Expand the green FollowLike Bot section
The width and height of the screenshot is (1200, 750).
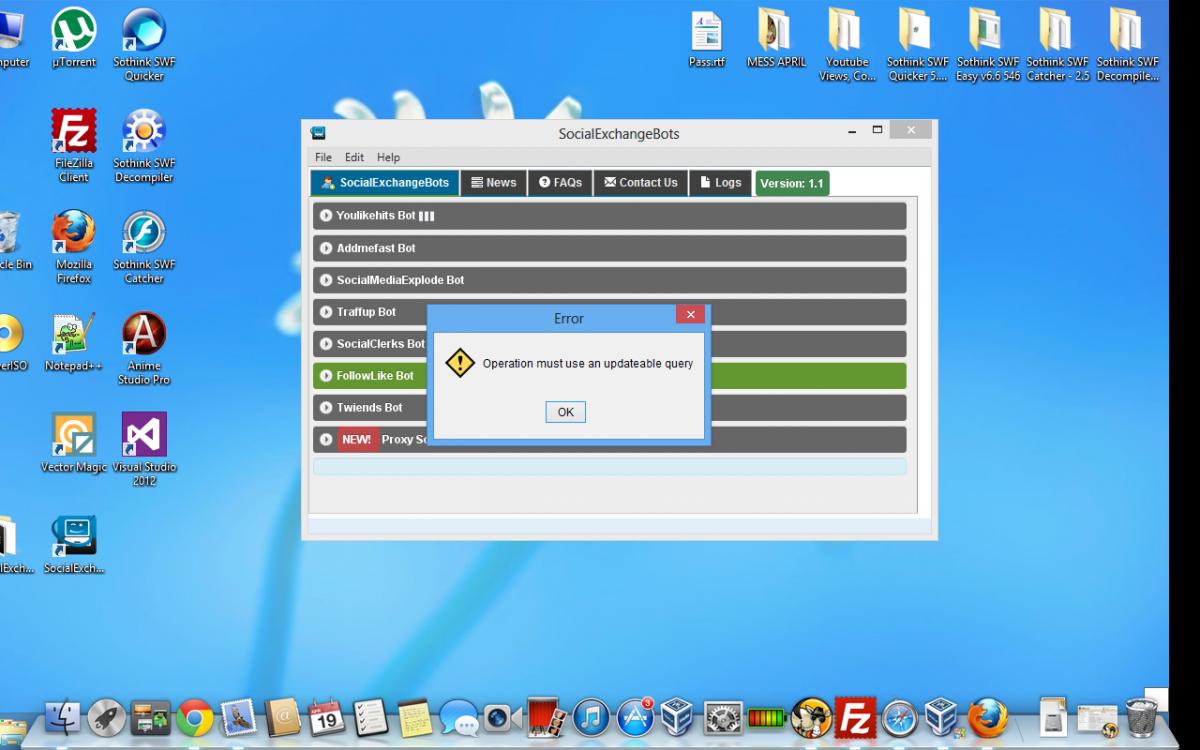click(x=609, y=376)
